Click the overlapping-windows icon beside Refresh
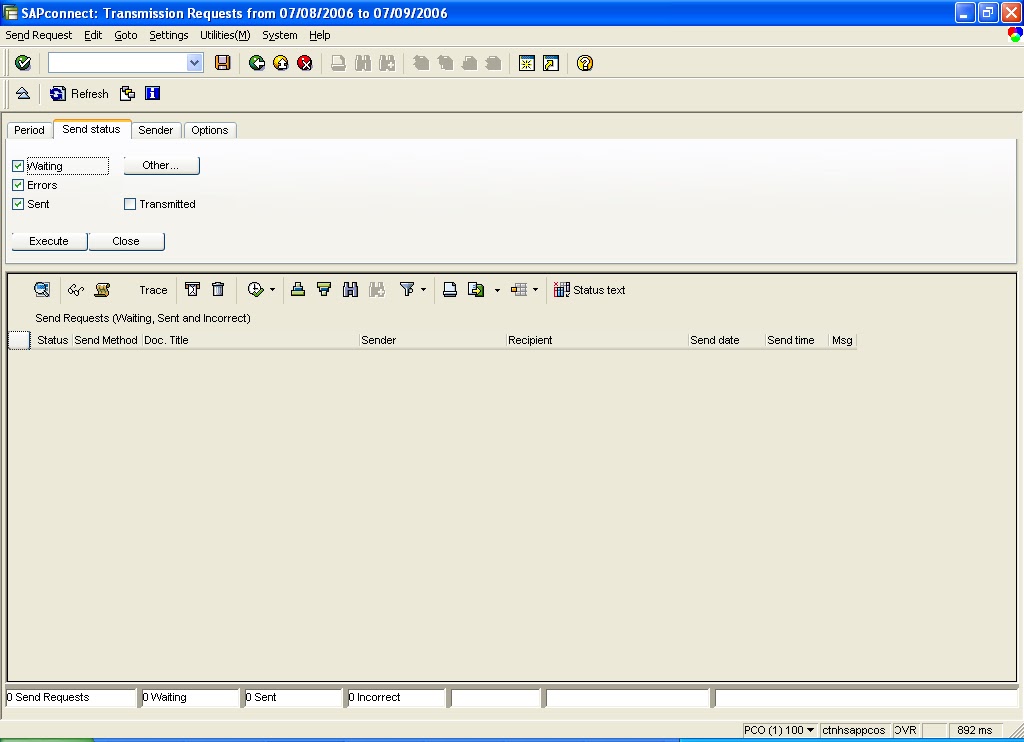Viewport: 1024px width, 742px height. tap(127, 93)
